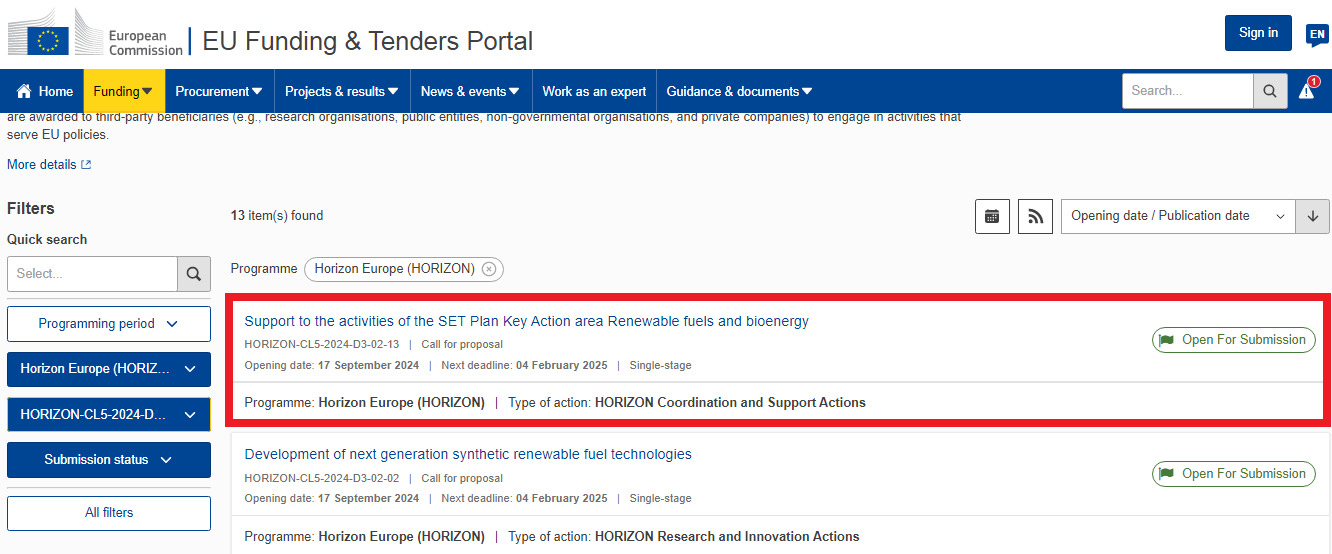1332x554 pixels.
Task: Click the Quick search magnifier button
Action: coord(194,274)
